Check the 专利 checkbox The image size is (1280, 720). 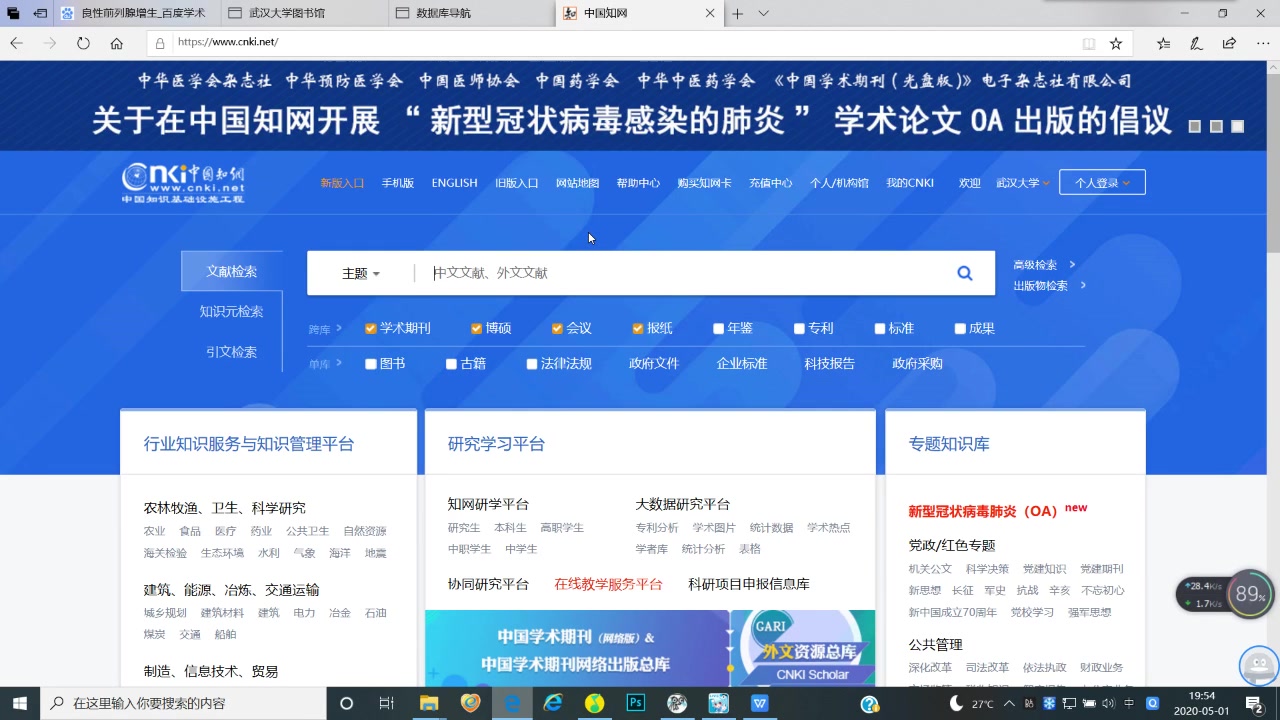click(799, 328)
